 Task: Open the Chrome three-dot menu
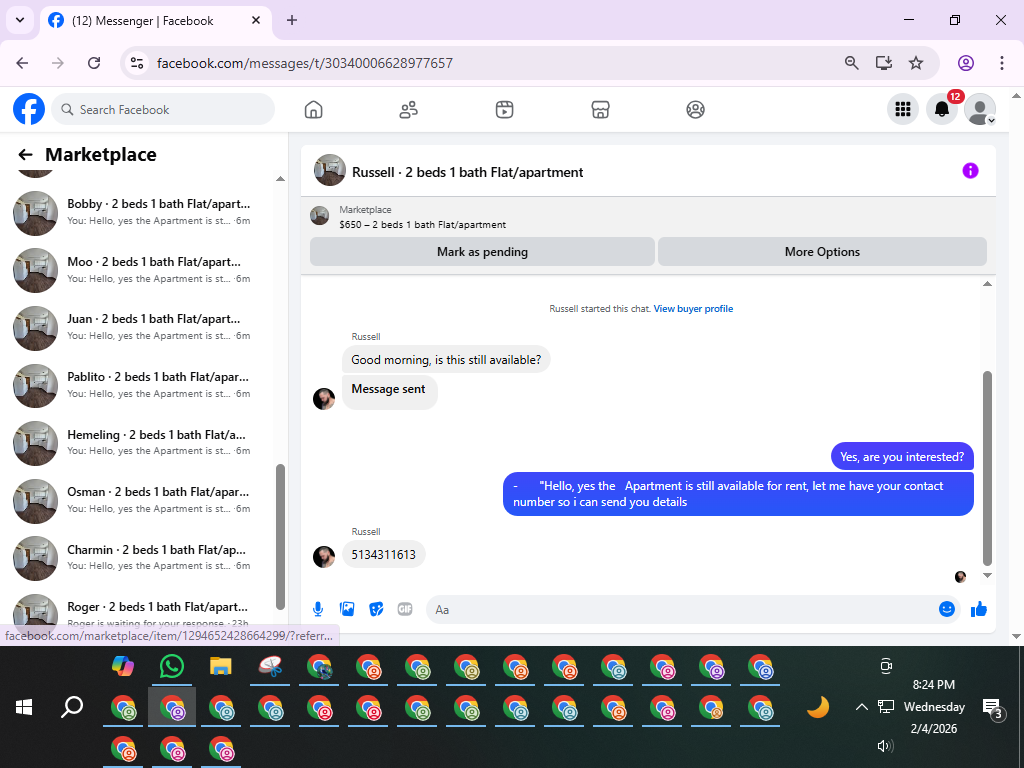(1001, 63)
